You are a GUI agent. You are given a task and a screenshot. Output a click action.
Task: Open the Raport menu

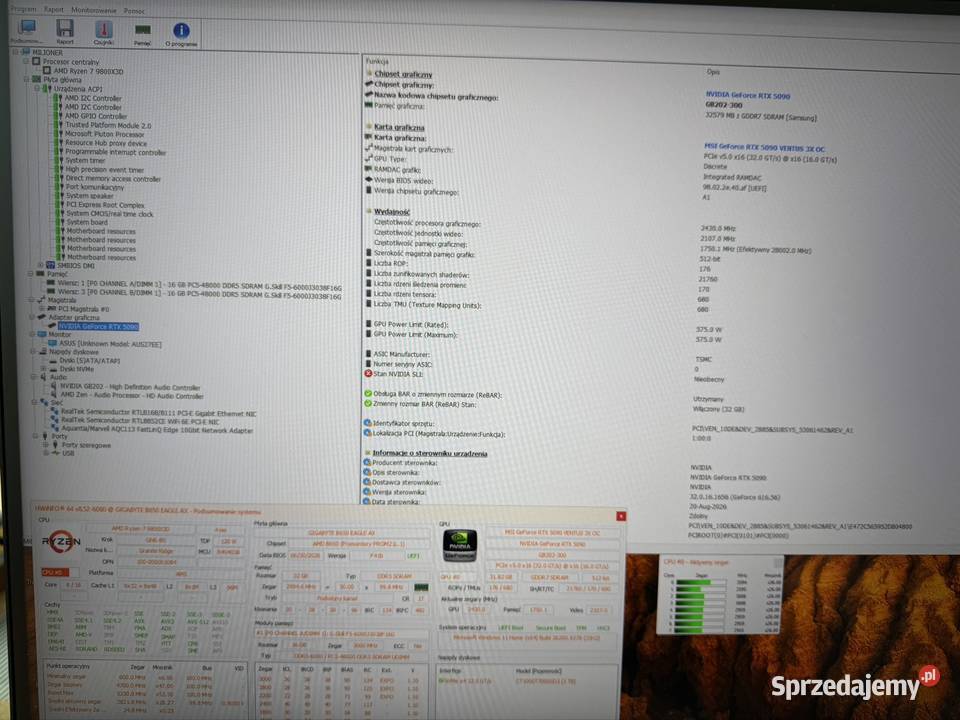click(54, 10)
